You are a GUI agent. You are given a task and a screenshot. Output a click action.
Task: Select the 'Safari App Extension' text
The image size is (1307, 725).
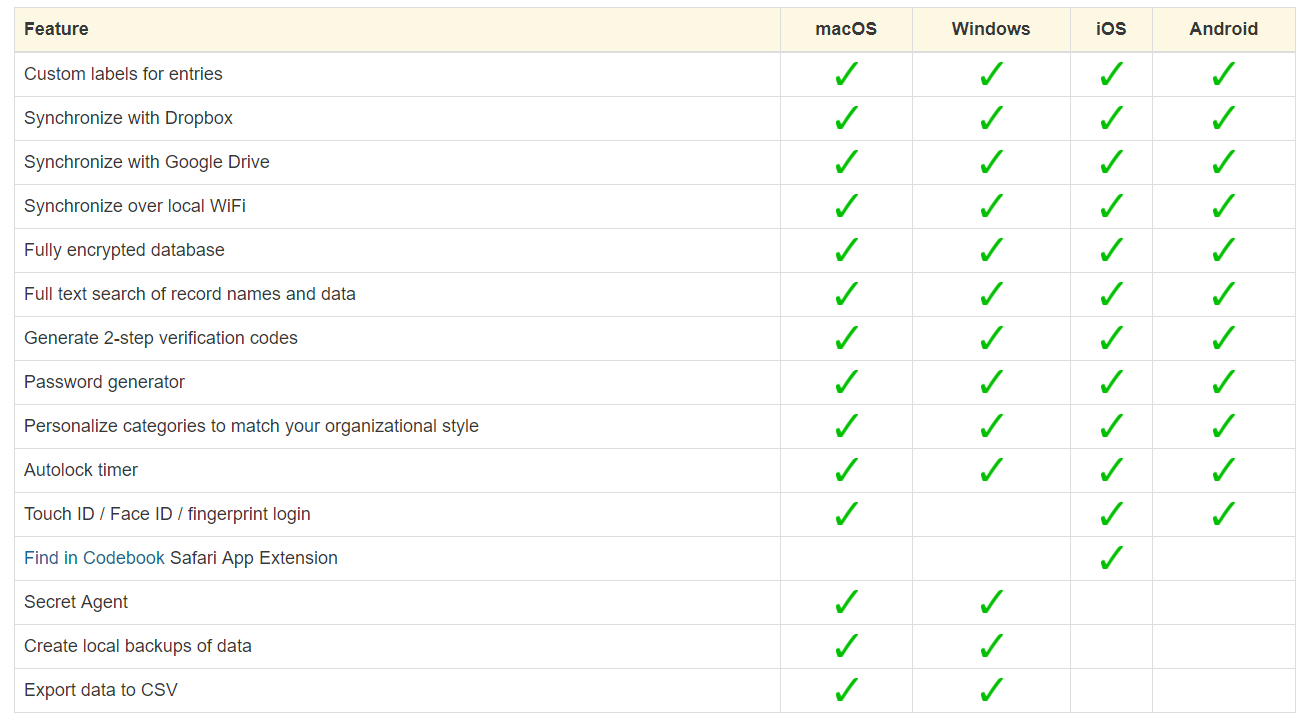[x=254, y=558]
